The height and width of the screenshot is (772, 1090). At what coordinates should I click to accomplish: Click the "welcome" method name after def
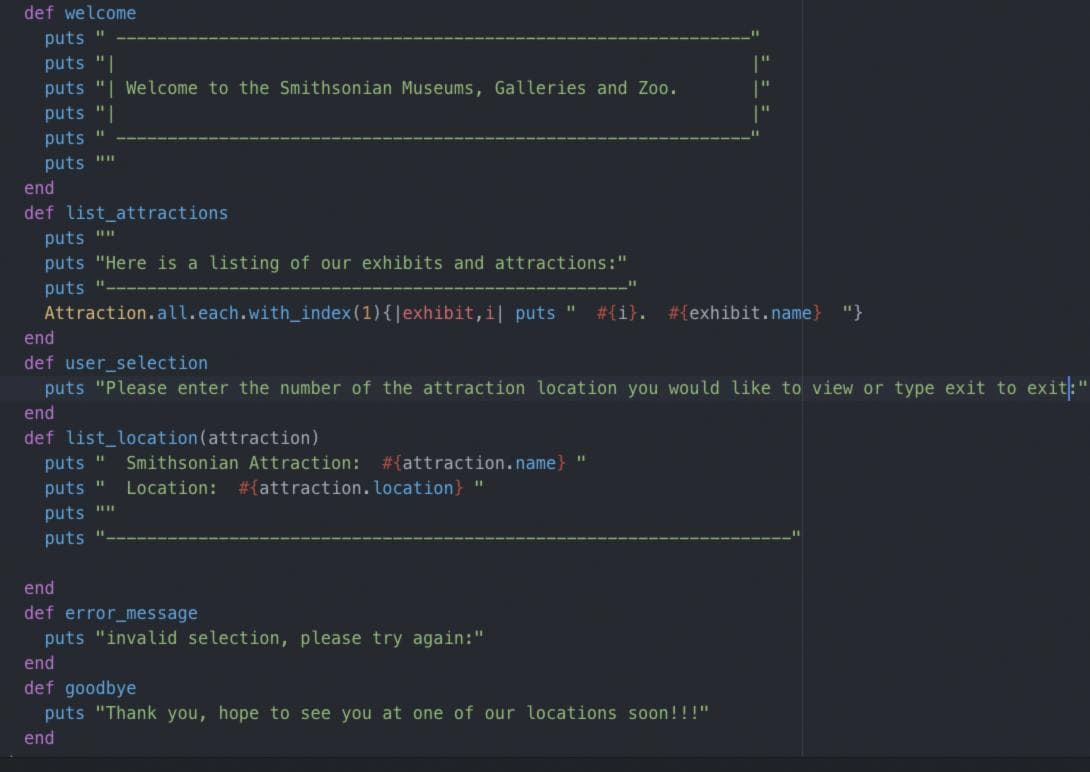click(101, 13)
